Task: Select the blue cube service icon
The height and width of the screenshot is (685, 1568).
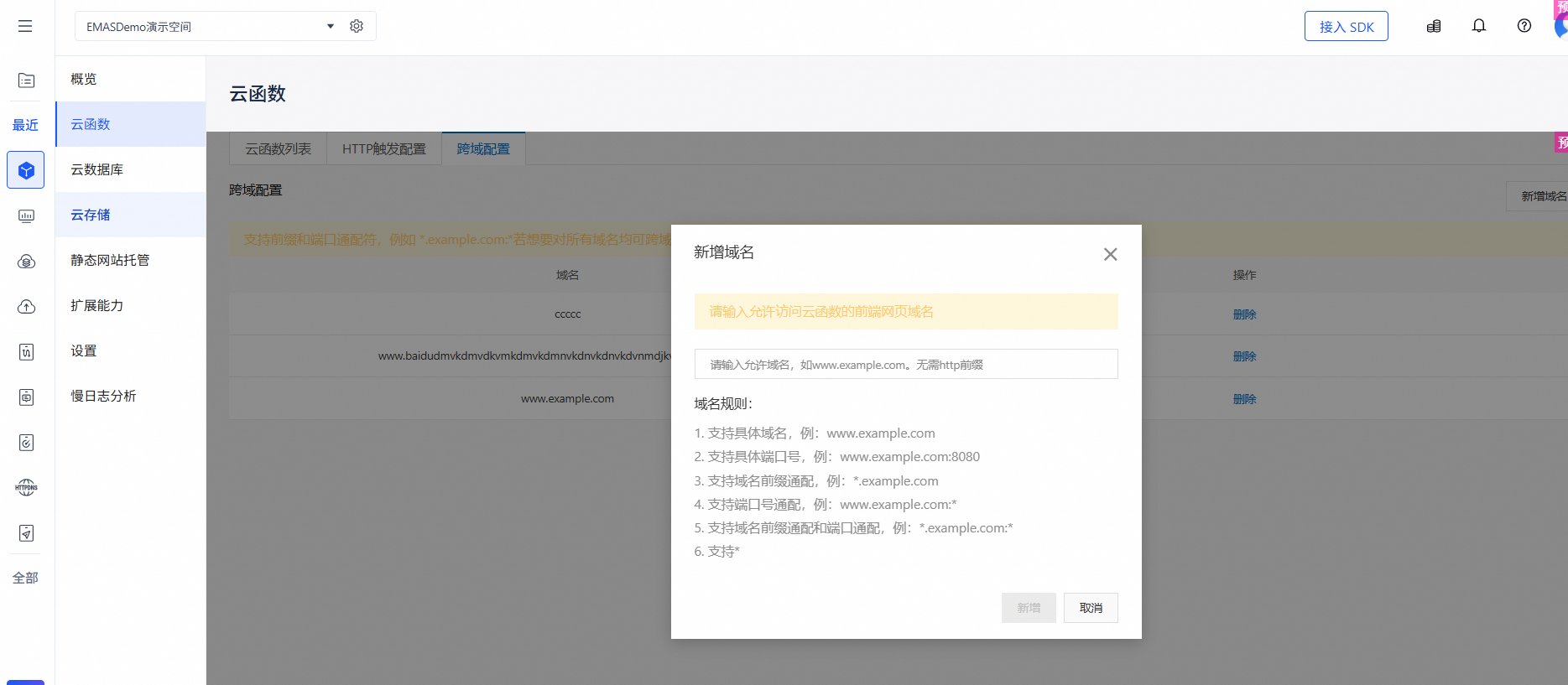Action: click(26, 170)
